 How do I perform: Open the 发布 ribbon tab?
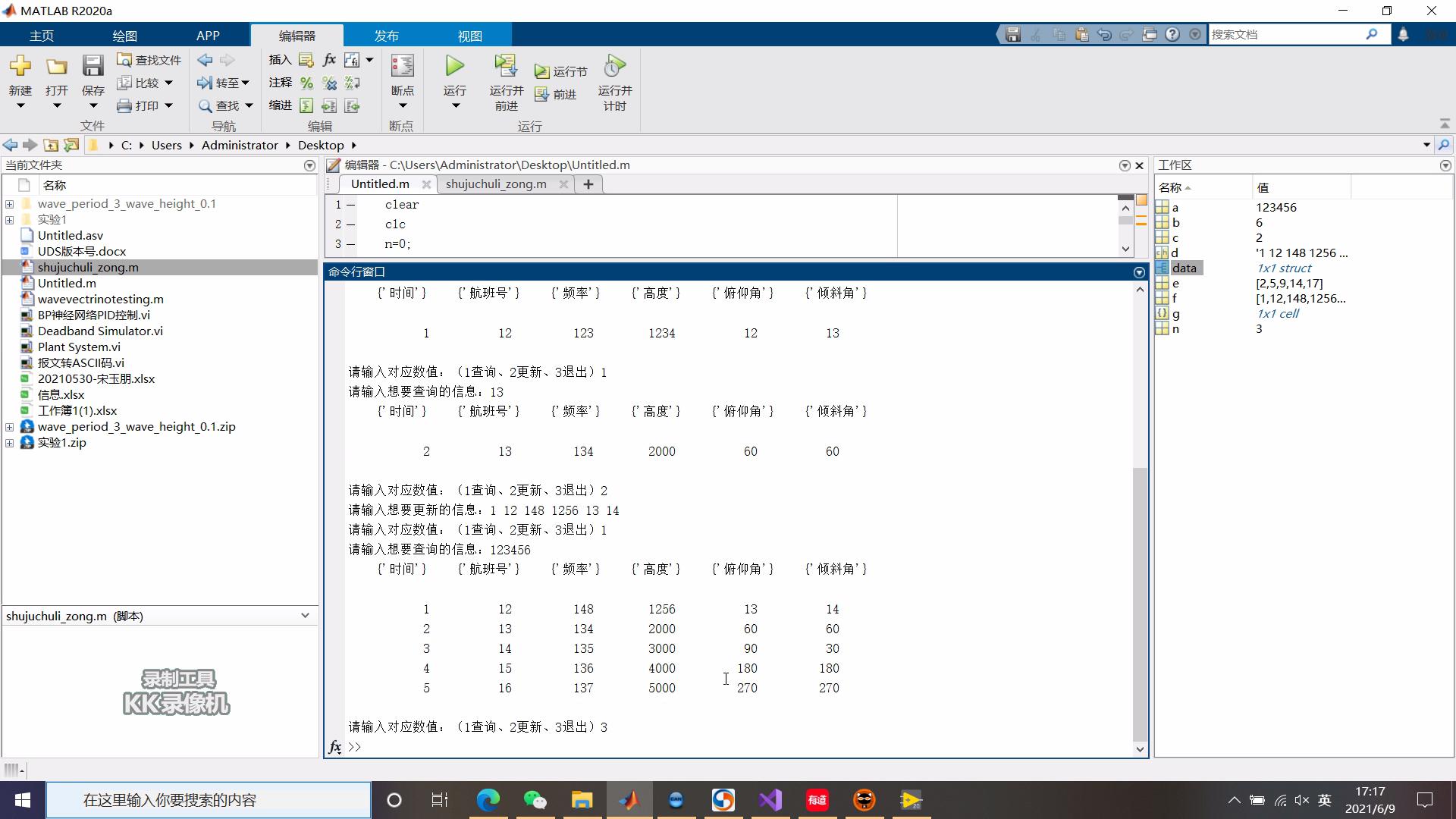(385, 35)
